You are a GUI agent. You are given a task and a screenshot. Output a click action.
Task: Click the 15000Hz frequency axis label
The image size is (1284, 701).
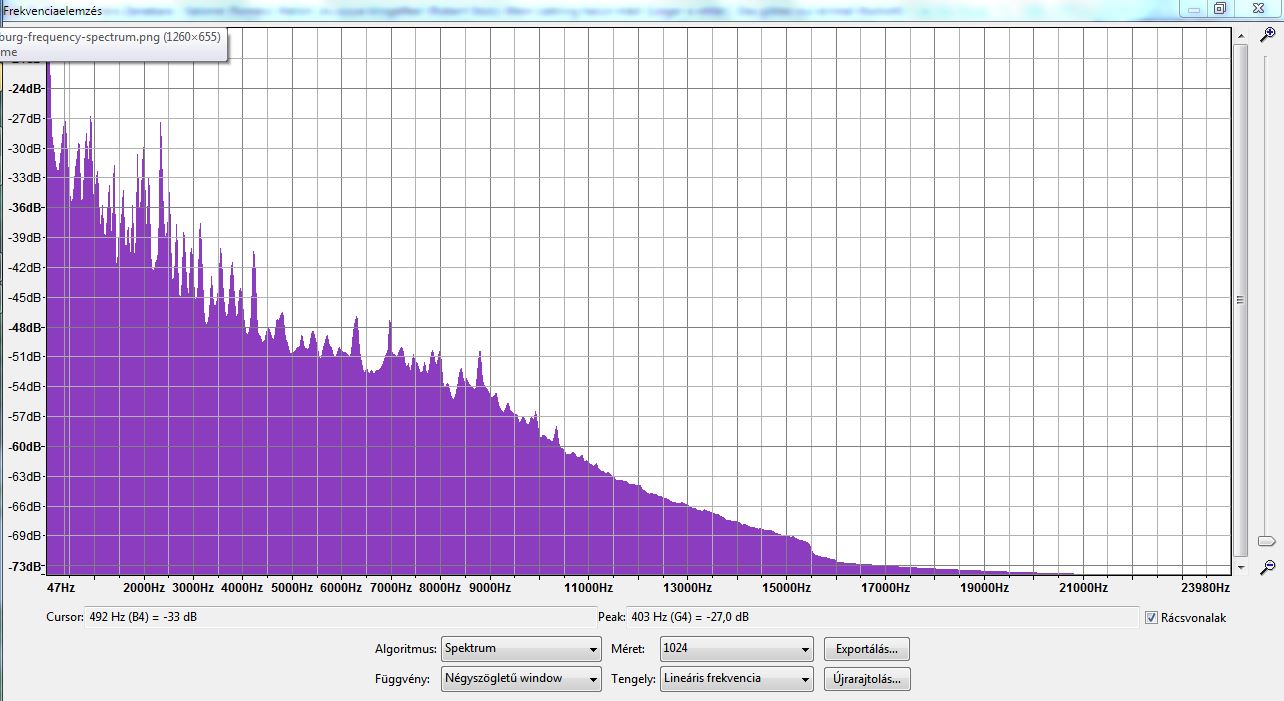click(785, 588)
